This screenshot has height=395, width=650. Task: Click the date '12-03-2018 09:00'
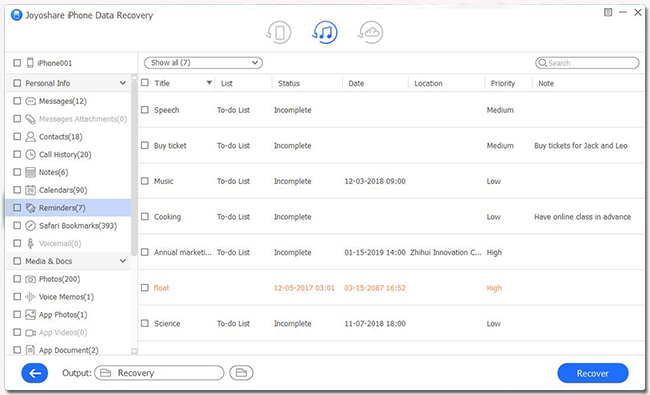[x=375, y=181]
